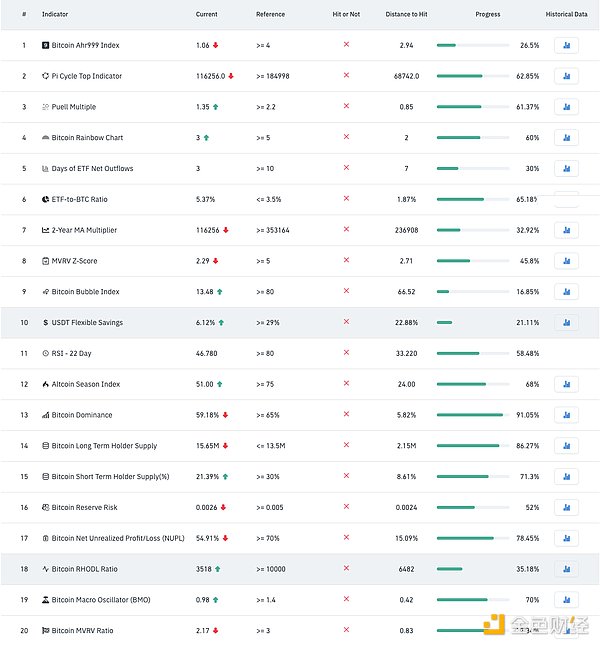Open historical data chart for Bitcoin Long Term Holder Supply
Viewport: 600px width, 646px height.
pos(566,446)
